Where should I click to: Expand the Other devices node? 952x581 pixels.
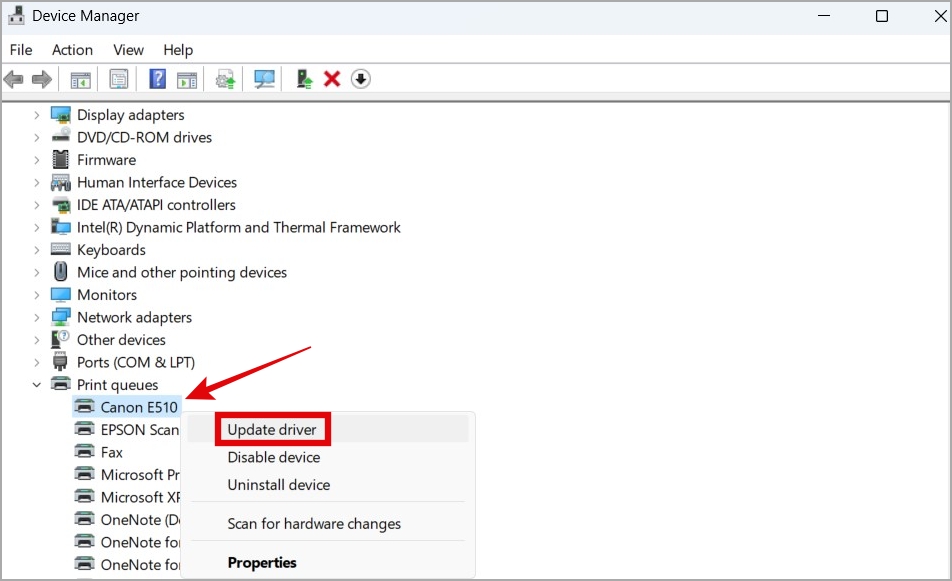click(36, 339)
